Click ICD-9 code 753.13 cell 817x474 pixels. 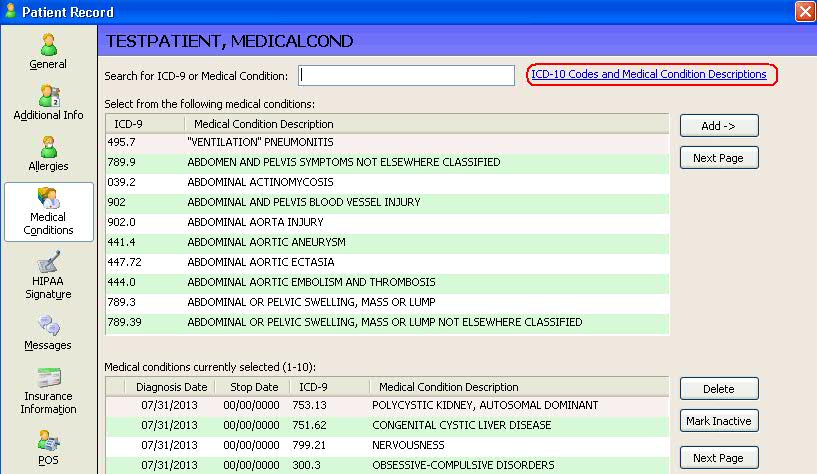coord(310,405)
